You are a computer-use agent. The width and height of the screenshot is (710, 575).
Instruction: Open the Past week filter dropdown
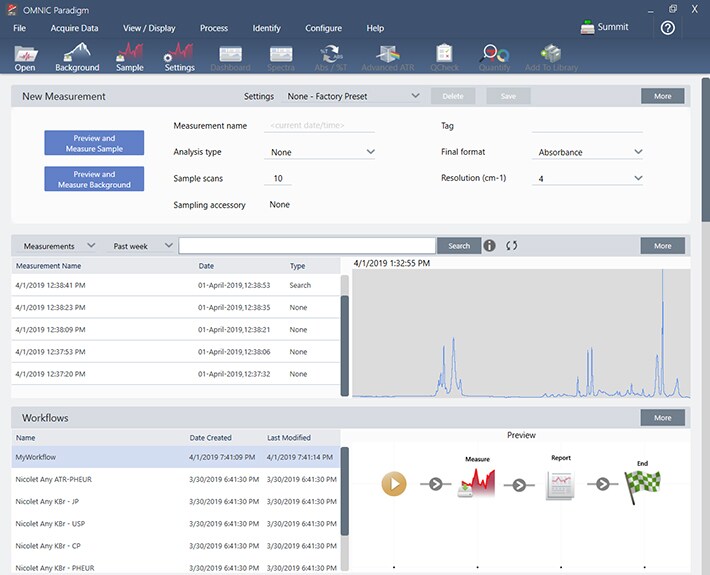[141, 245]
